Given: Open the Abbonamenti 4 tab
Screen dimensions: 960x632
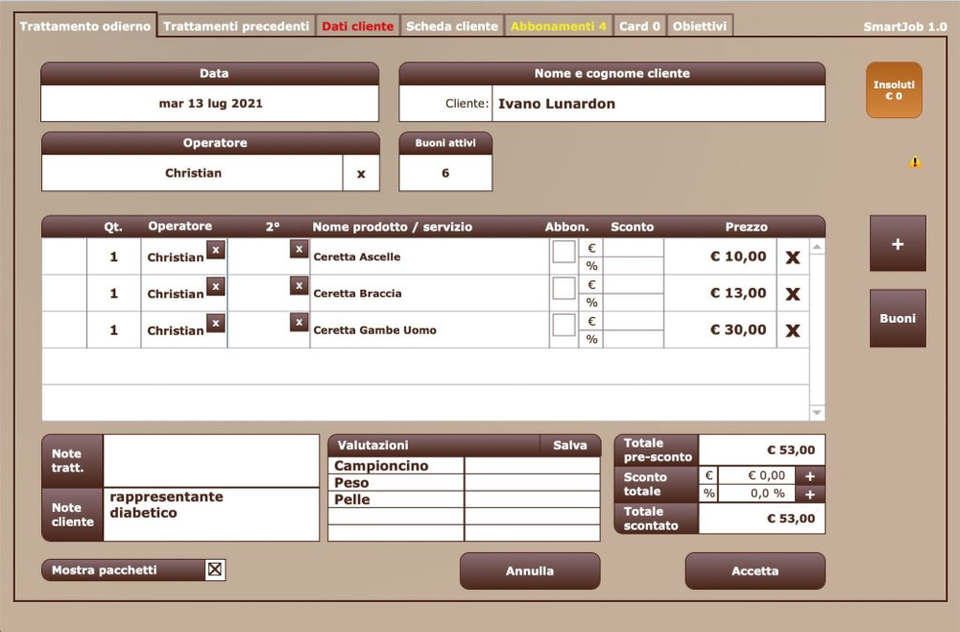Looking at the screenshot, I should tap(558, 26).
